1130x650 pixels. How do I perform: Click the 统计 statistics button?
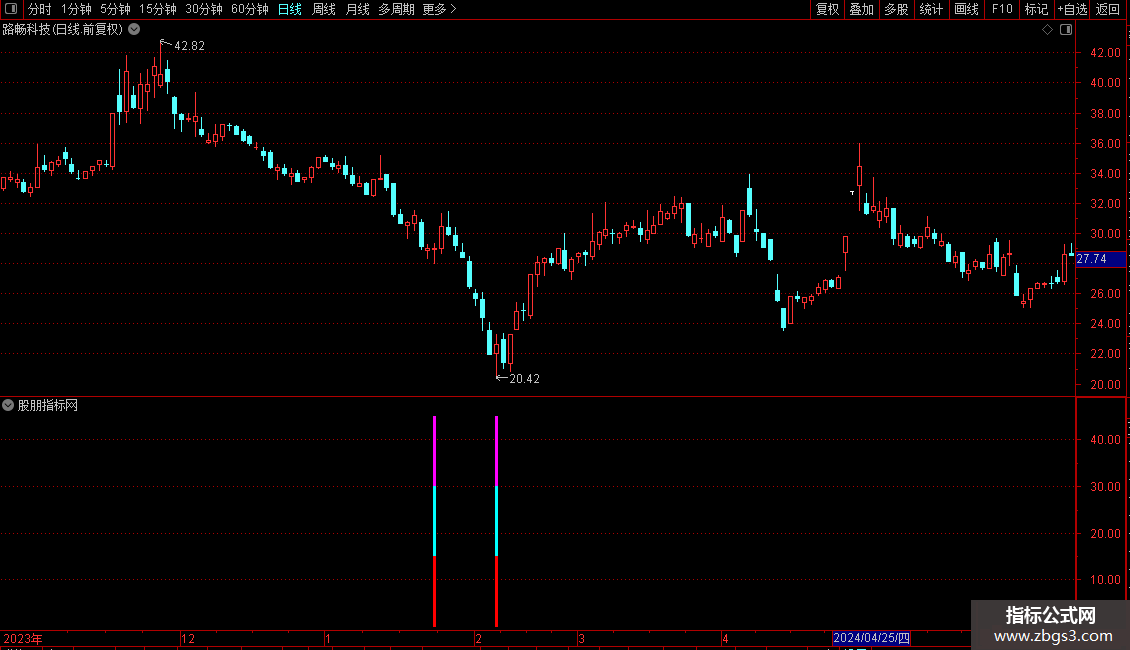click(931, 9)
